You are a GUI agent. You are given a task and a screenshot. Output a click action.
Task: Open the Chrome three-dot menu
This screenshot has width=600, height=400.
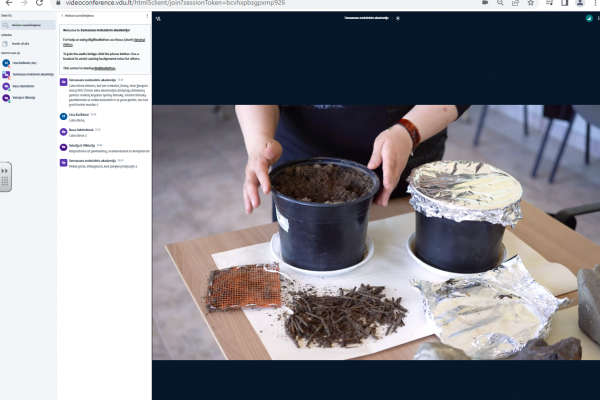point(595,2)
